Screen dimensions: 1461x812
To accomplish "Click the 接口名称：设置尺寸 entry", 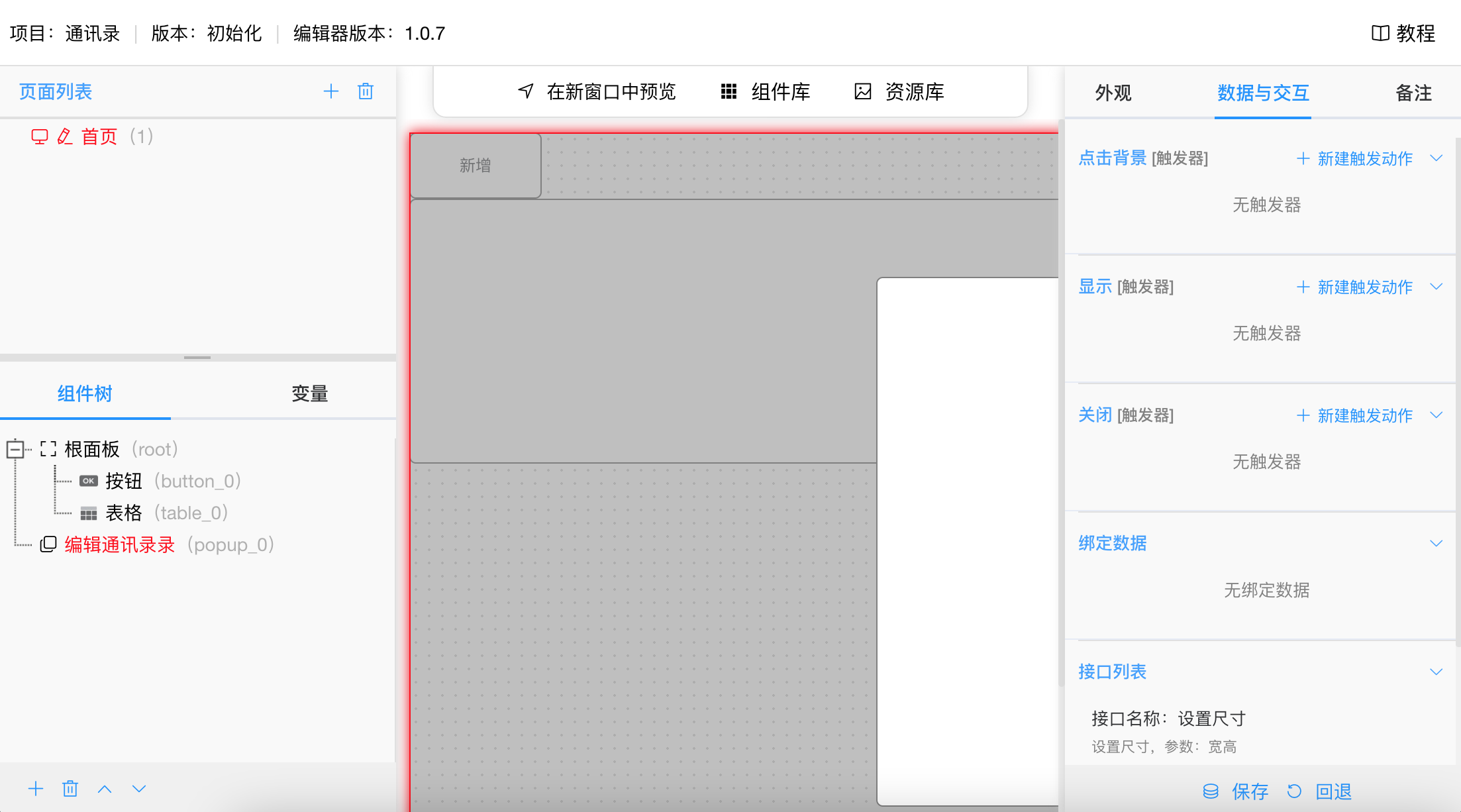I will (x=1169, y=719).
